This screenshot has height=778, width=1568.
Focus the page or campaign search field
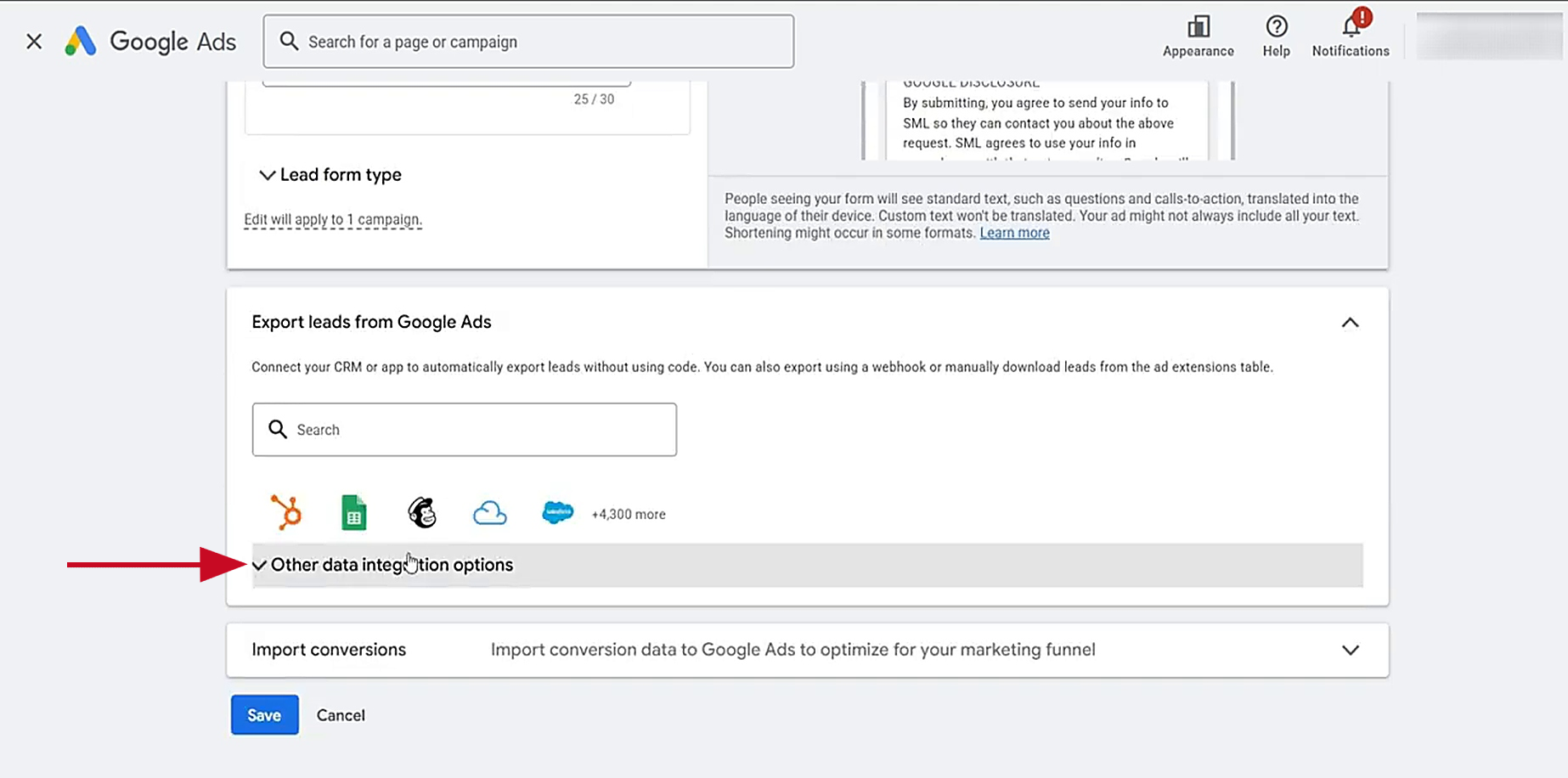[x=528, y=41]
